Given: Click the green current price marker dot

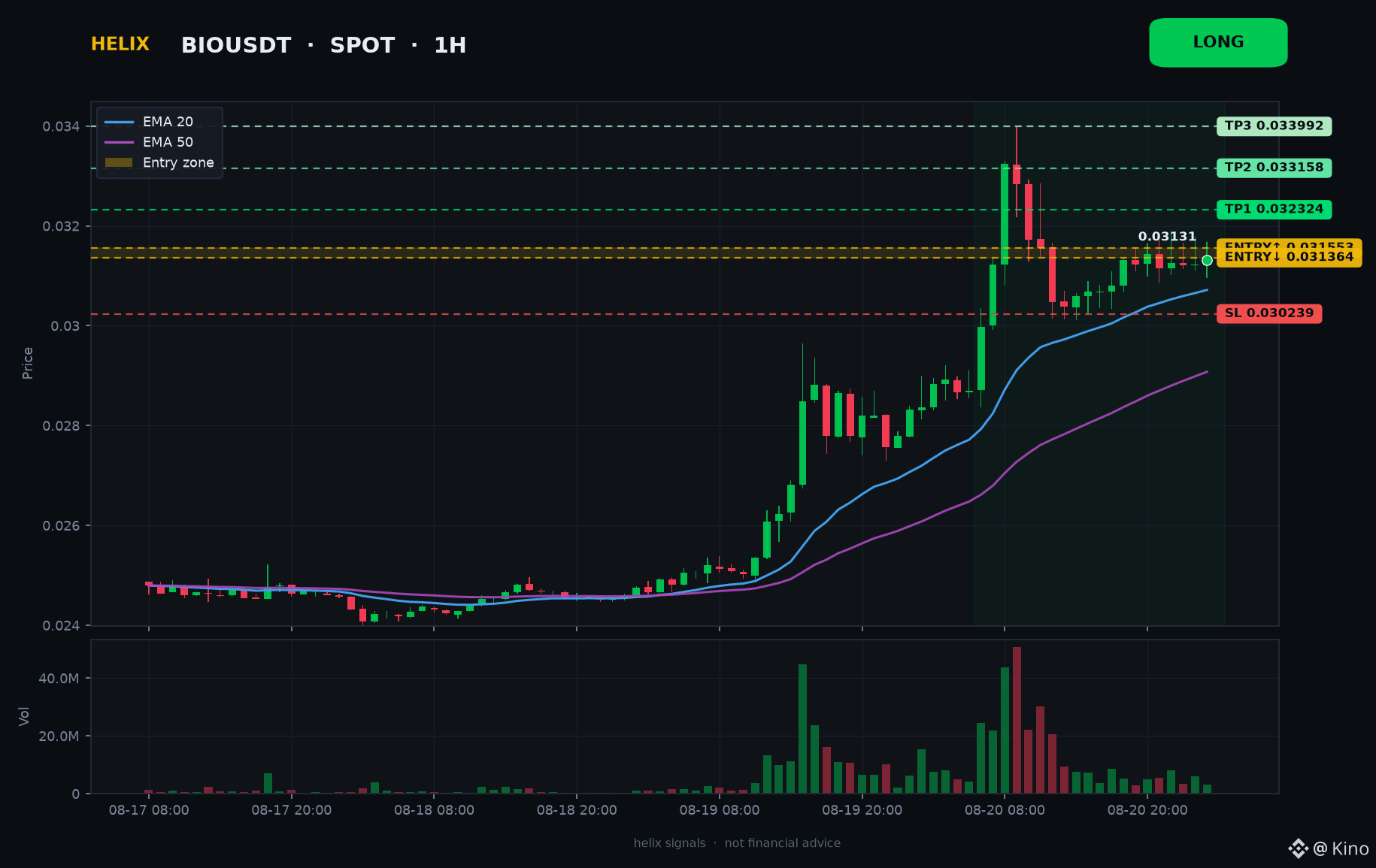Looking at the screenshot, I should [x=1207, y=261].
